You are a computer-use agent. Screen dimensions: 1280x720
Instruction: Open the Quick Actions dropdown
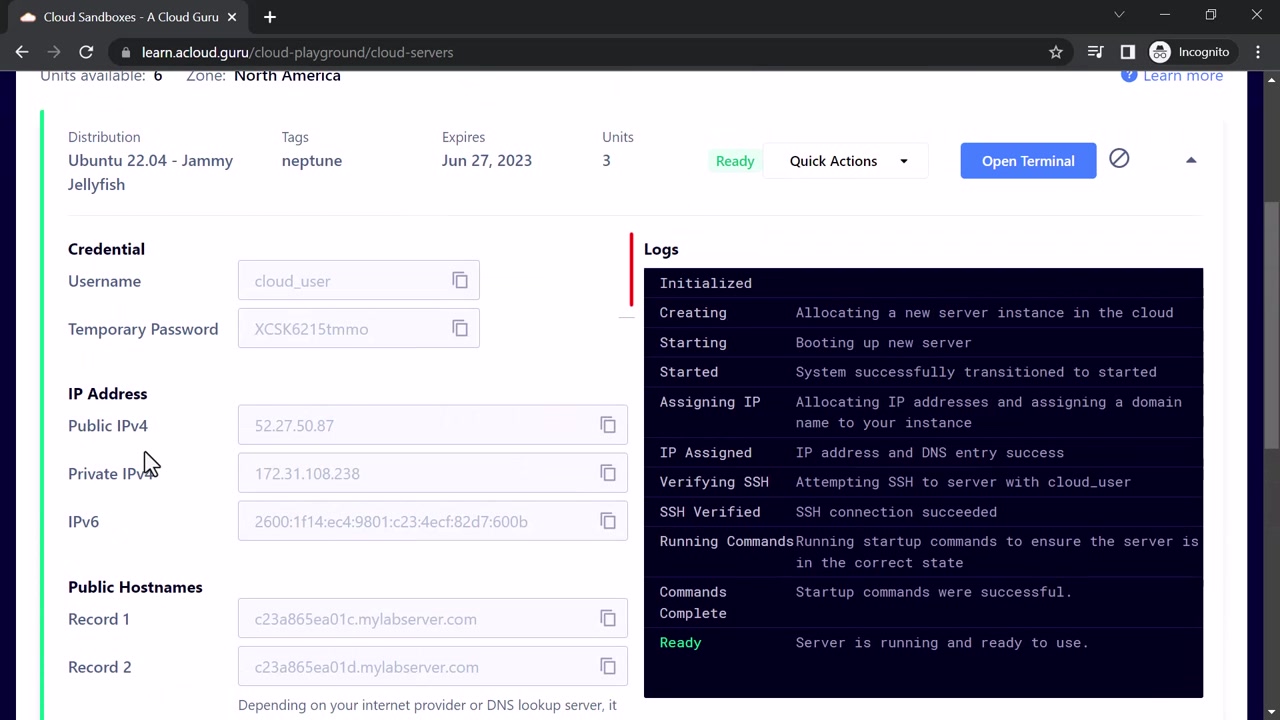coord(846,161)
